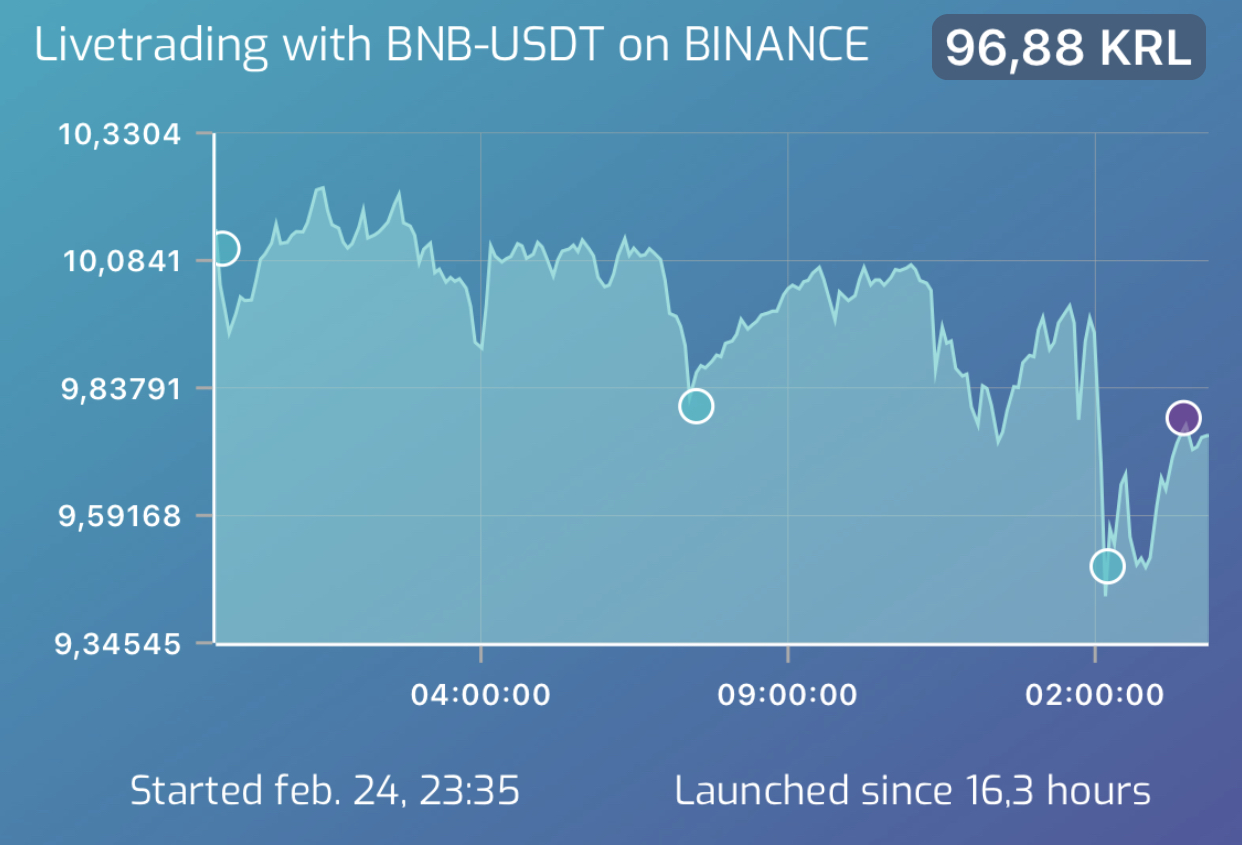Screen dimensions: 1242x845
Task: Click the 09:00:00 tick mark on the axis
Action: [x=788, y=653]
